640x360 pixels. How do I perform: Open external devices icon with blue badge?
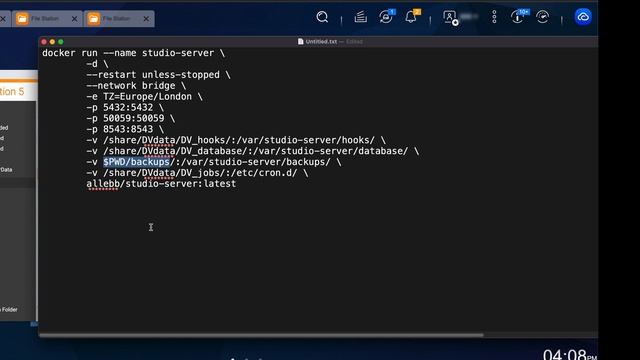[386, 17]
